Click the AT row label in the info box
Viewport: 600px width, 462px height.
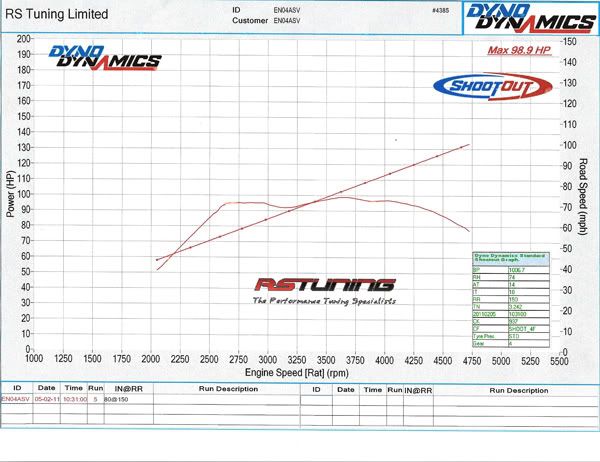click(x=476, y=284)
